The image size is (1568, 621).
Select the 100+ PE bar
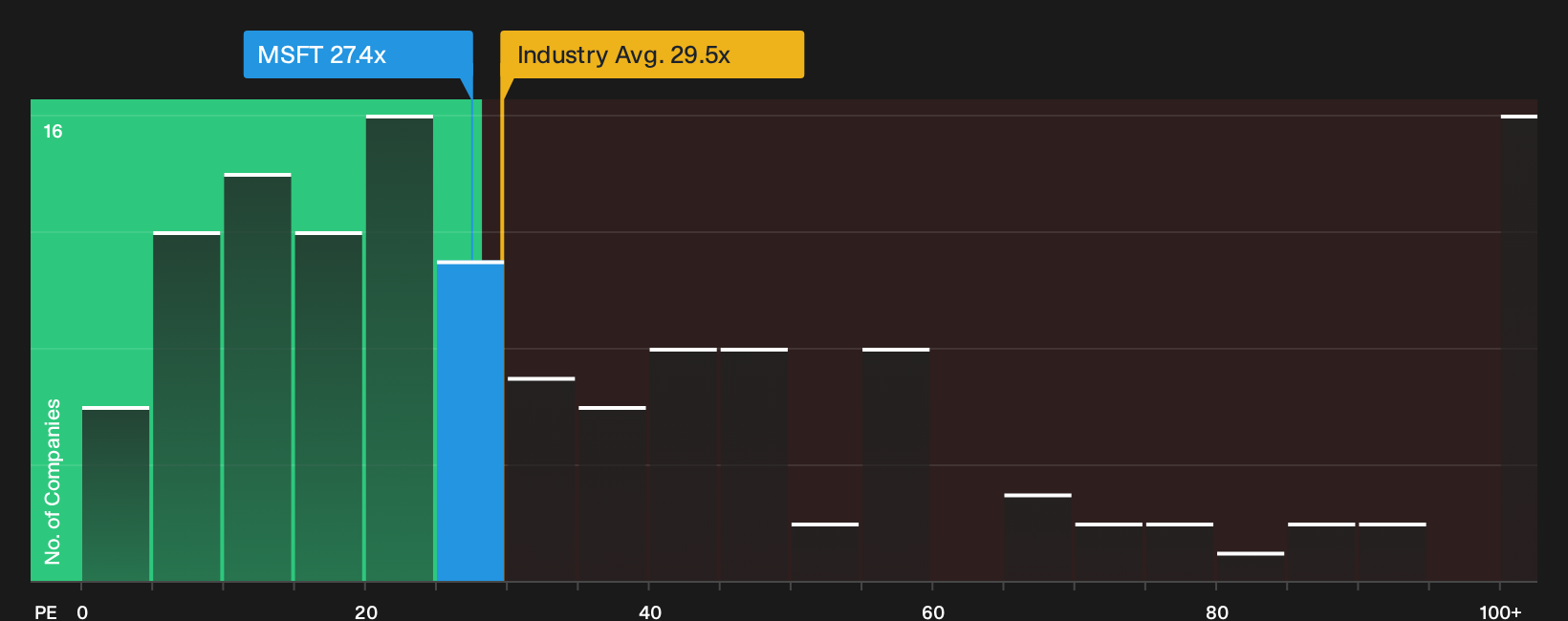coord(1519,348)
